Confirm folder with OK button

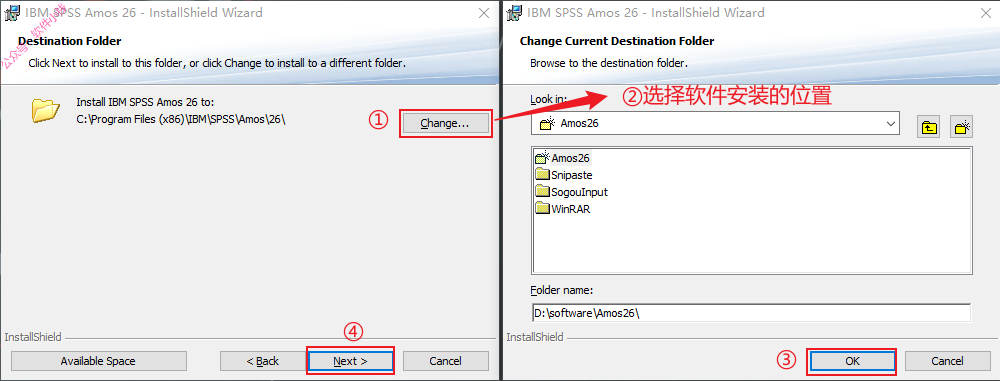tap(853, 361)
